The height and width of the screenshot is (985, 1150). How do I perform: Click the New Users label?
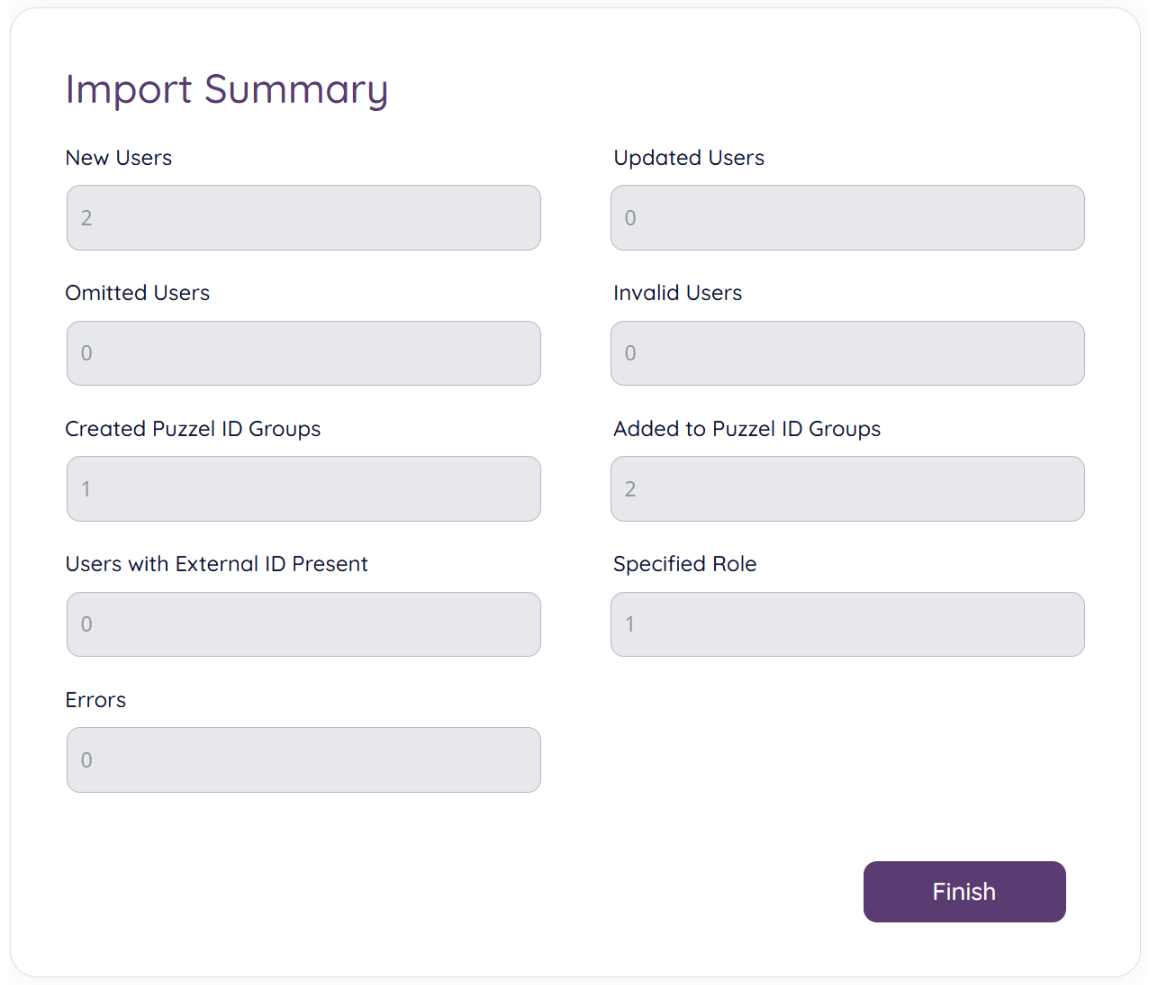coord(118,157)
